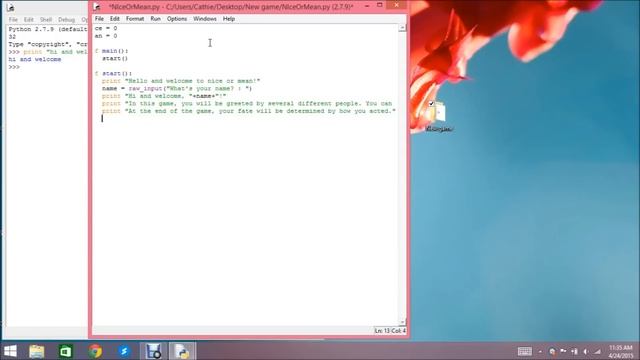This screenshot has width=640, height=360.
Task: Open the Edit menu in NiceOrMean.py editor
Action: (115, 19)
